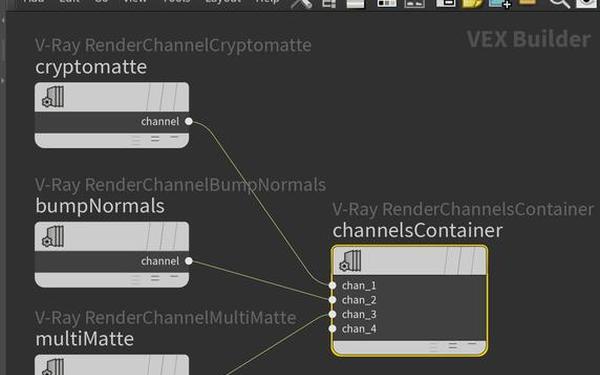This screenshot has width=600, height=375.
Task: Select the multiMatte node icon
Action: click(53, 367)
